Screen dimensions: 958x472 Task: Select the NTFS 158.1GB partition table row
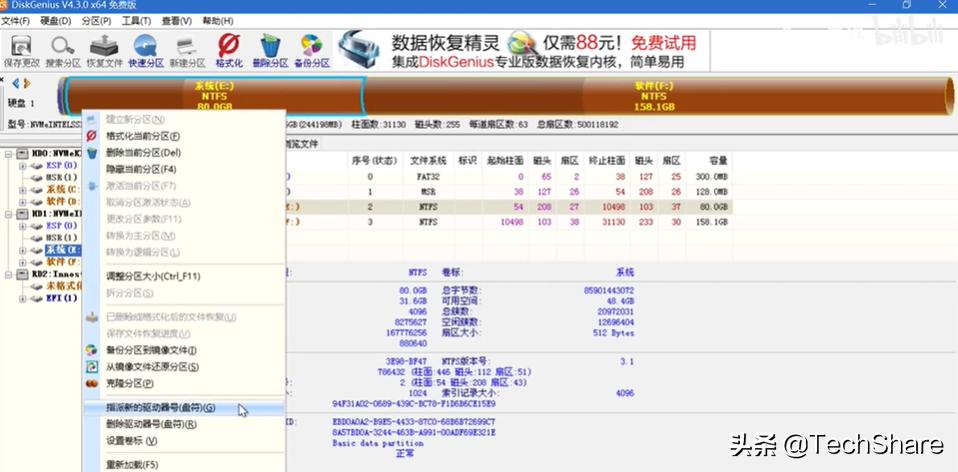click(508, 222)
